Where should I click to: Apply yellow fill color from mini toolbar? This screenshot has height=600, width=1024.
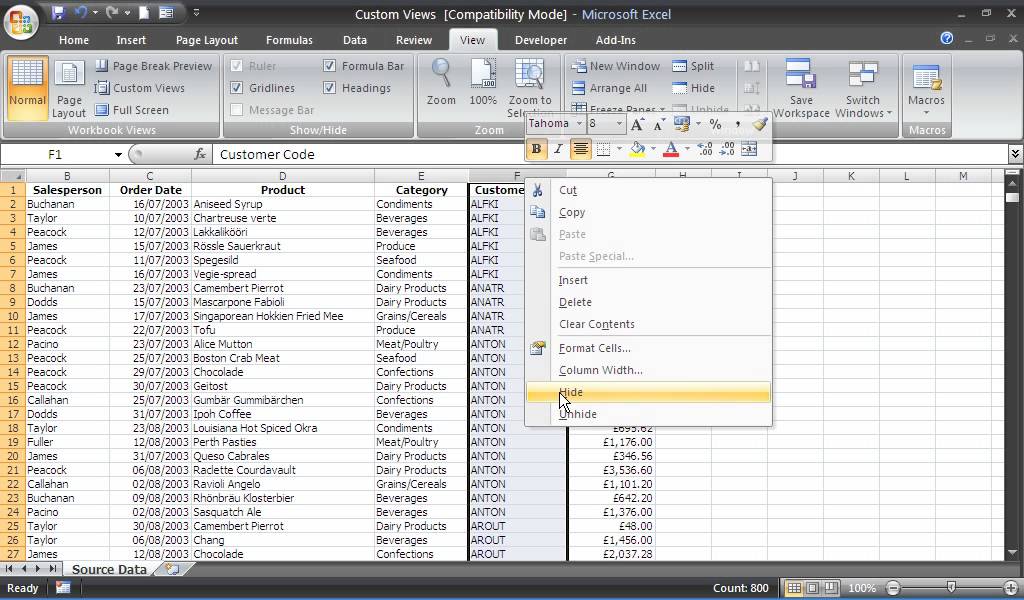[637, 149]
